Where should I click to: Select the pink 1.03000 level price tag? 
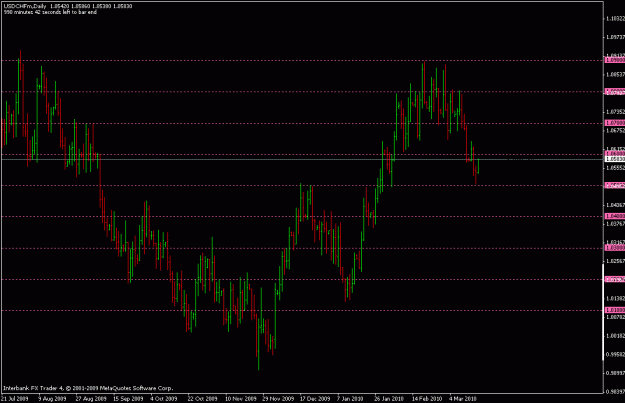tap(615, 248)
